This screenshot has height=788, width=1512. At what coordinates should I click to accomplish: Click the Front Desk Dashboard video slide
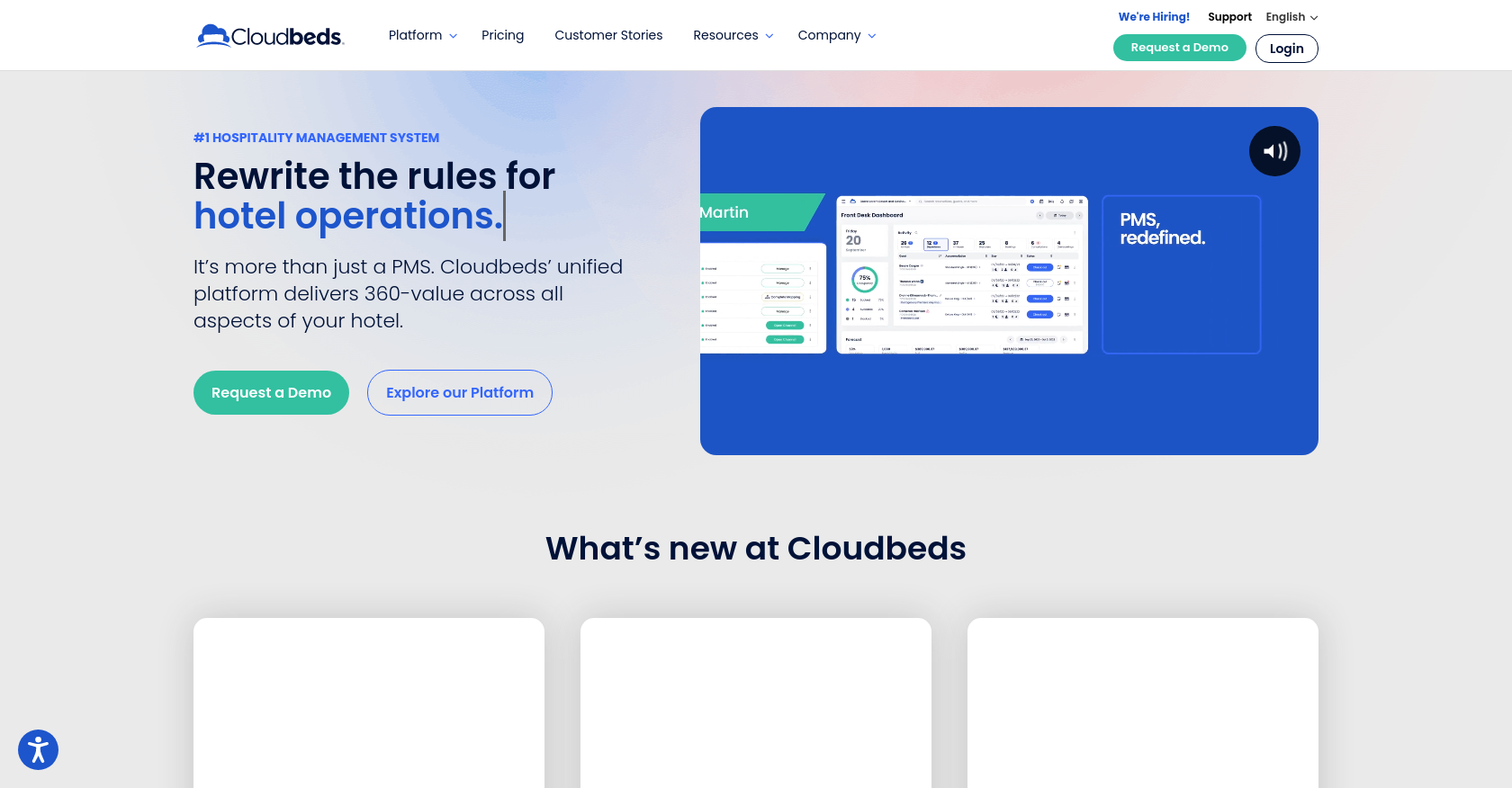(x=962, y=274)
